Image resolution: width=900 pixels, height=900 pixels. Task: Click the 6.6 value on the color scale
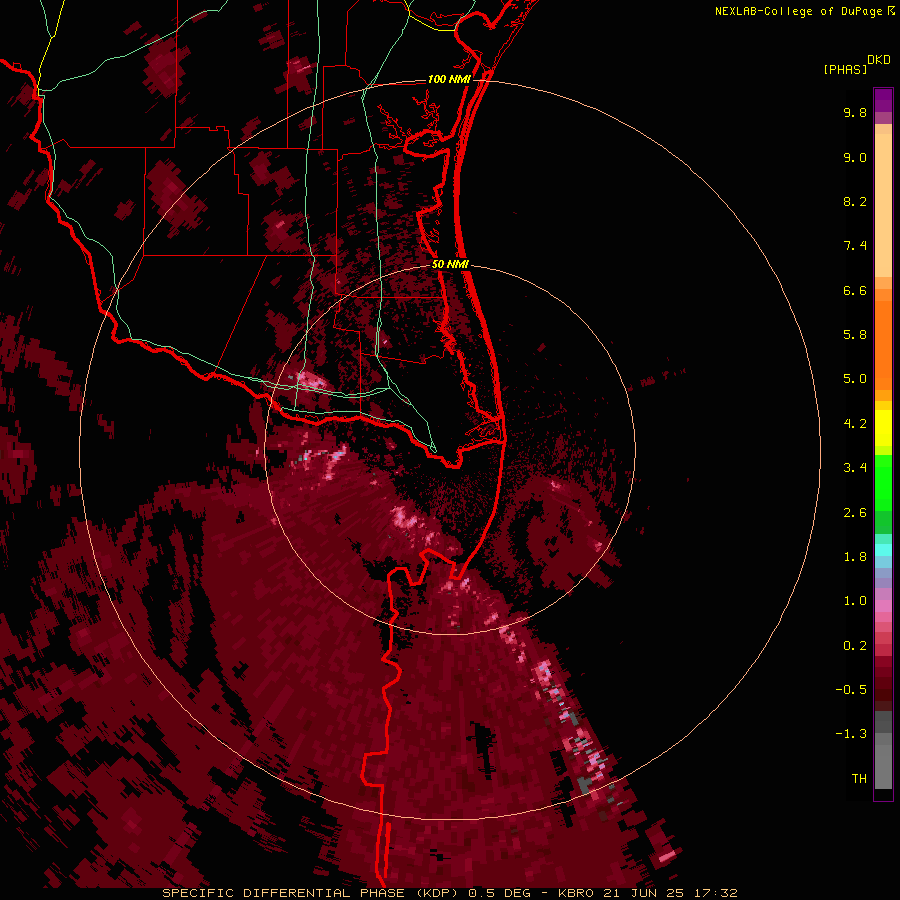pos(855,290)
